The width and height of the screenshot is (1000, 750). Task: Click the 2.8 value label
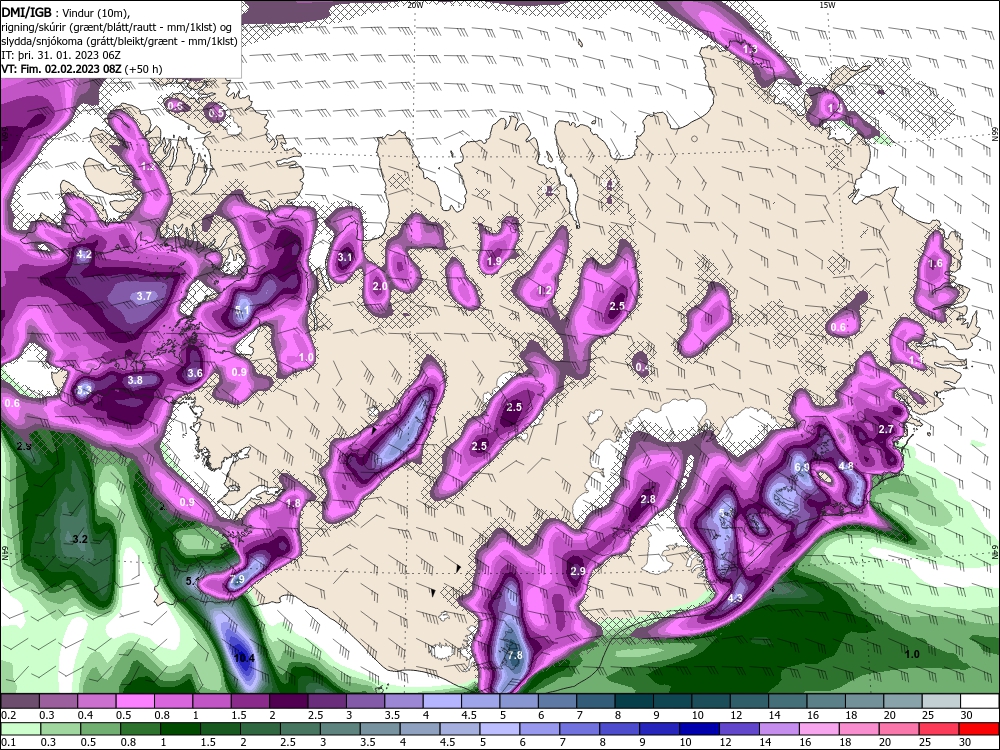(648, 499)
